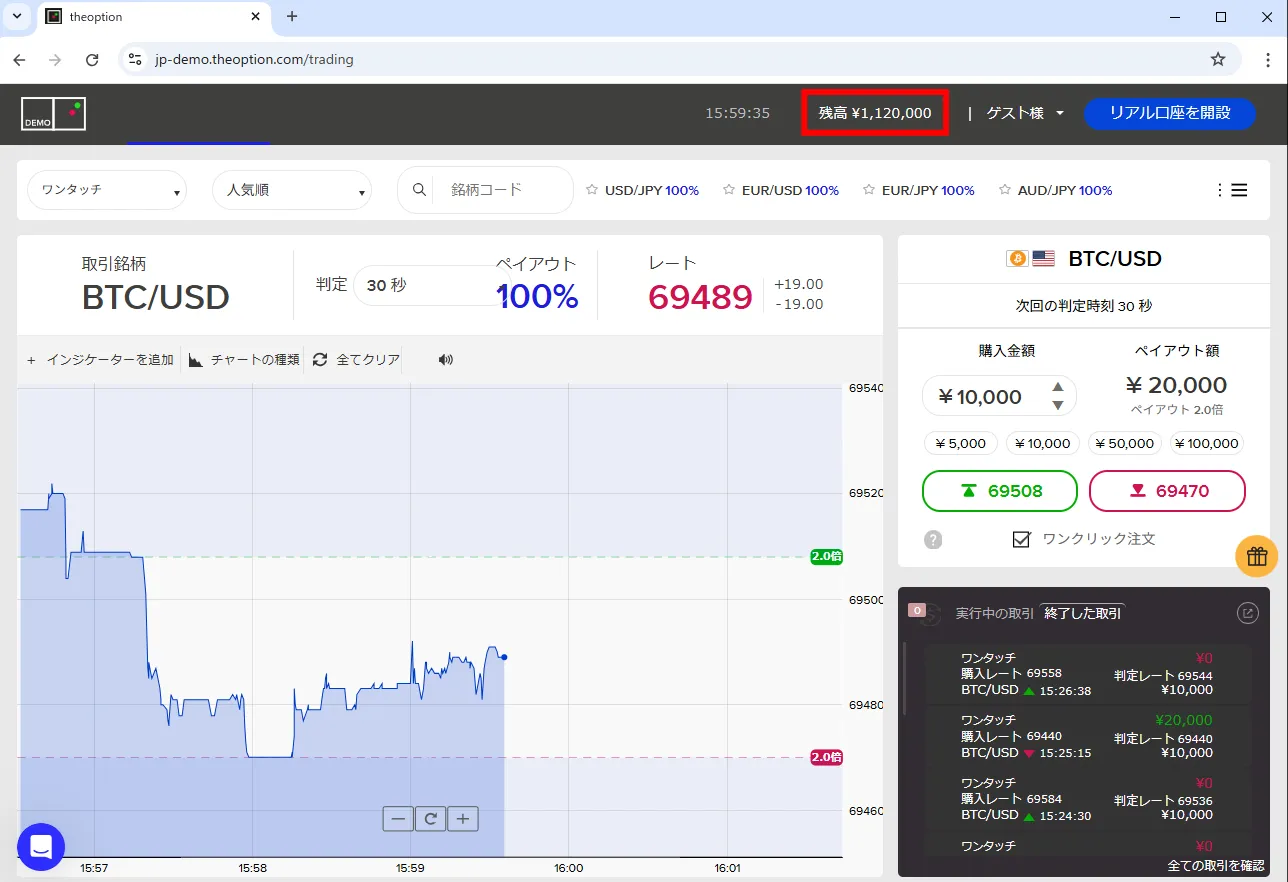Viewport: 1288px width, 882px height.
Task: Open 全ての取引を確認 link
Action: point(1215,866)
